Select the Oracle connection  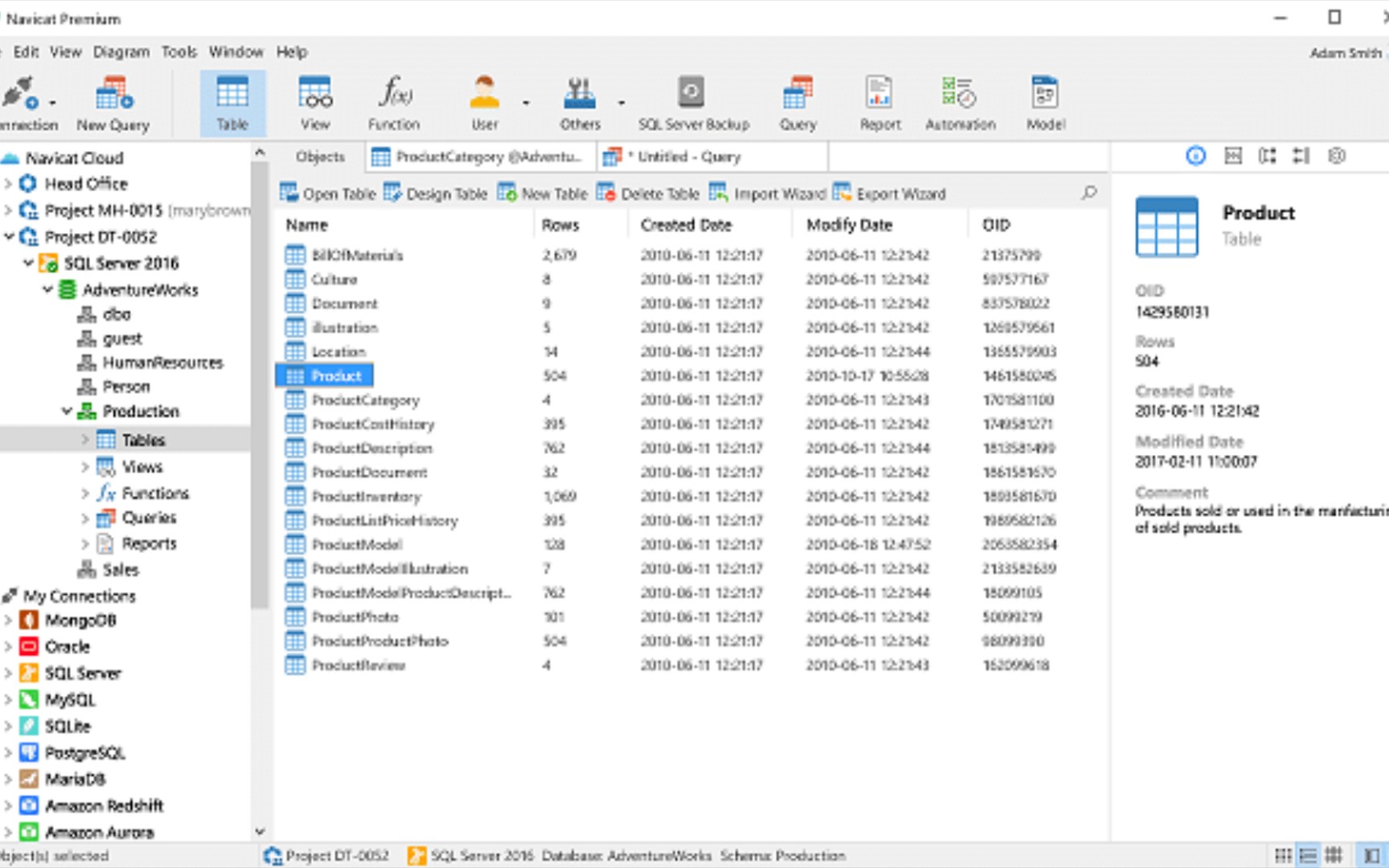click(x=67, y=647)
